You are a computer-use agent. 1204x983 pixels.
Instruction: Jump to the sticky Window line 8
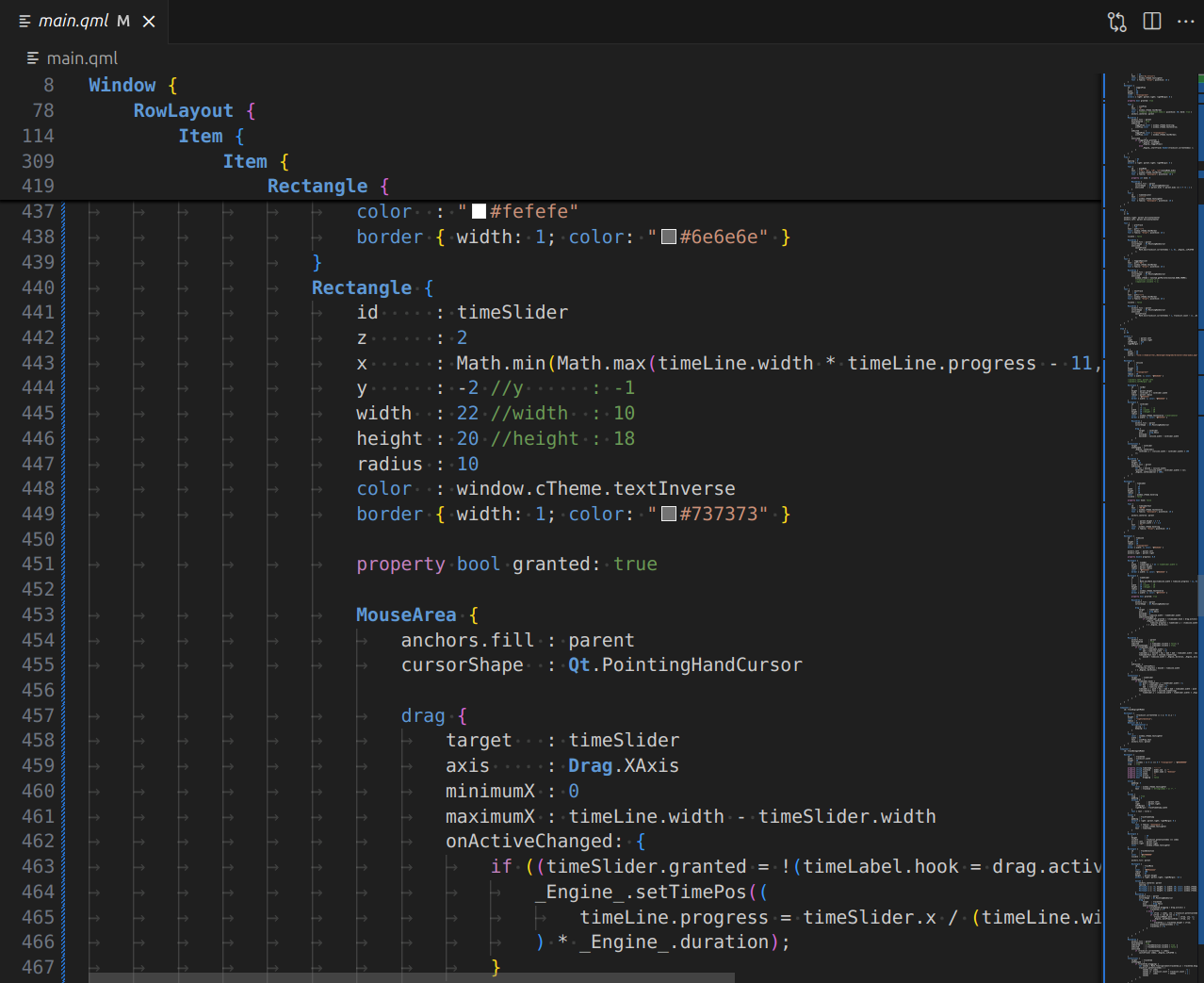click(x=122, y=86)
